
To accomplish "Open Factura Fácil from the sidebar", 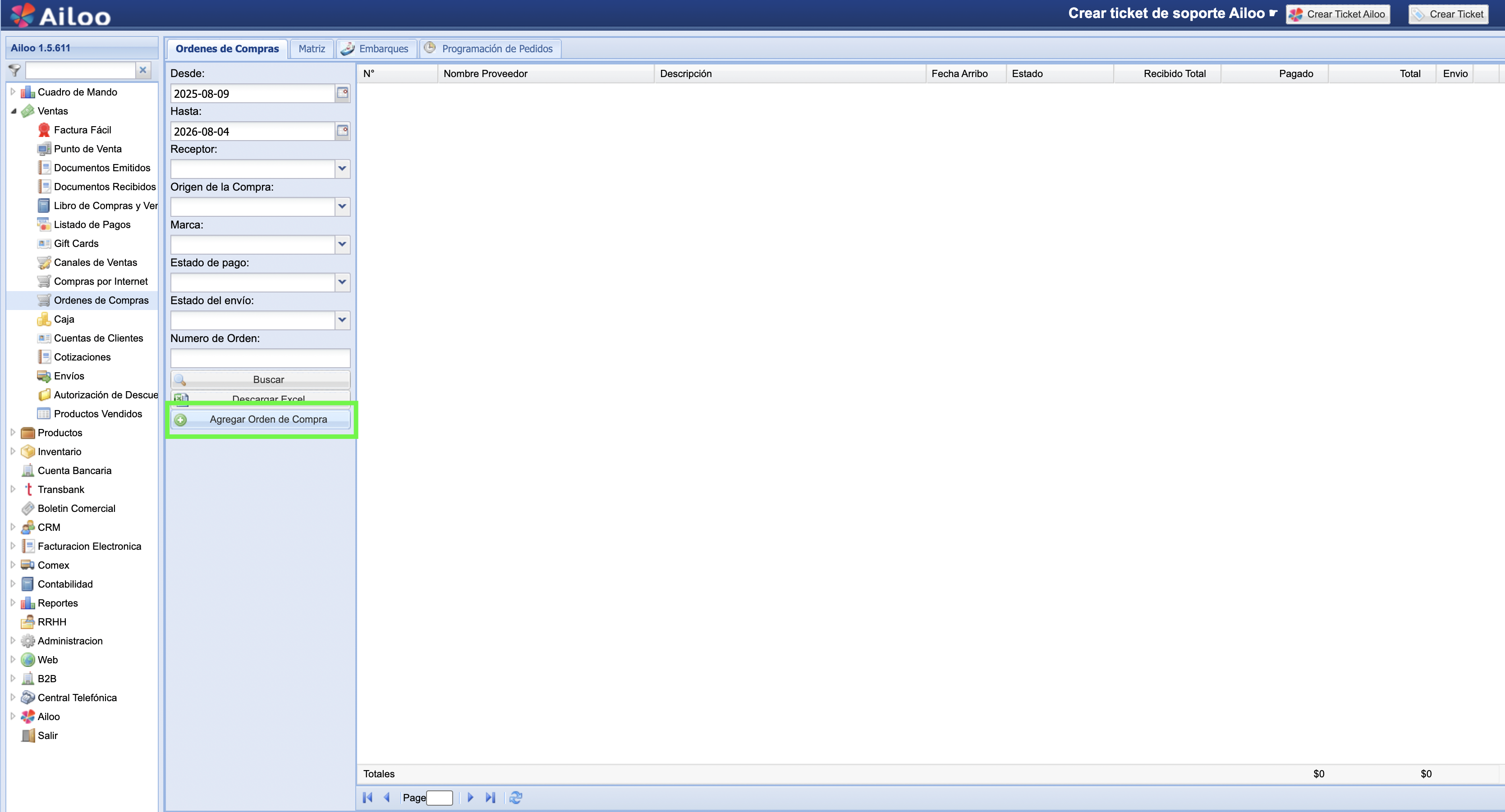I will click(x=83, y=130).
